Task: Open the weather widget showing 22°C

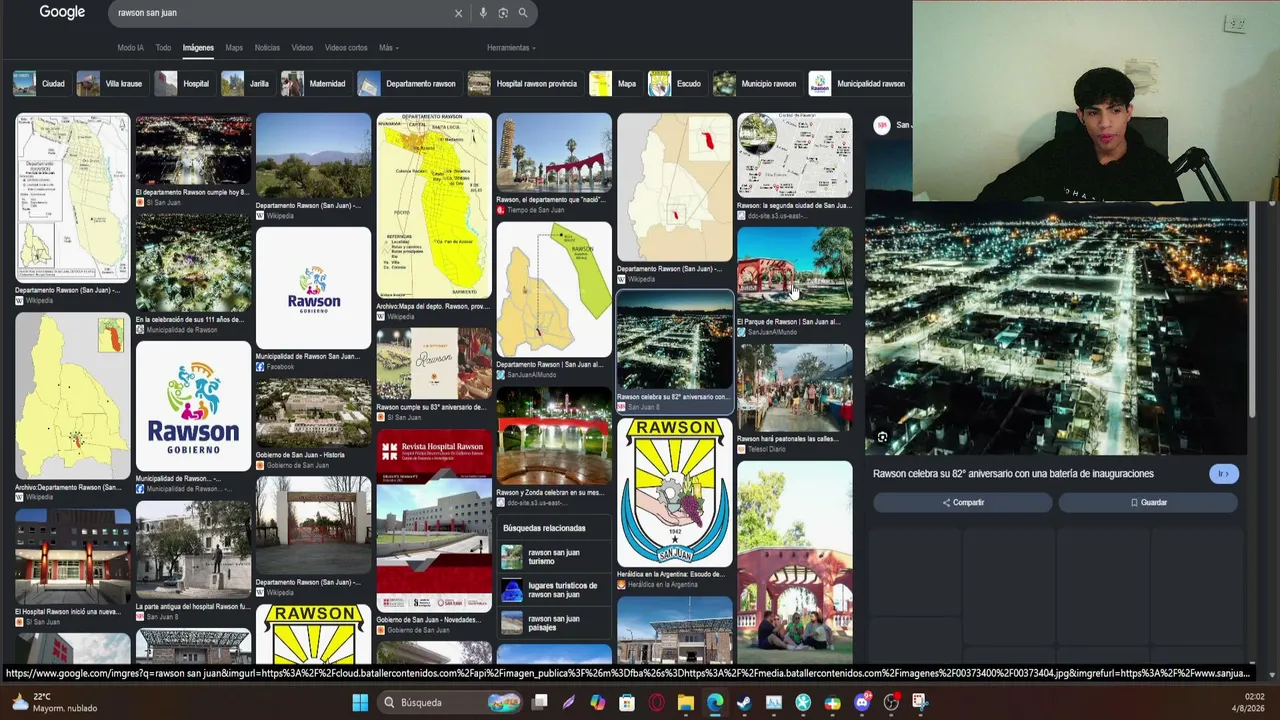Action: [x=55, y=702]
